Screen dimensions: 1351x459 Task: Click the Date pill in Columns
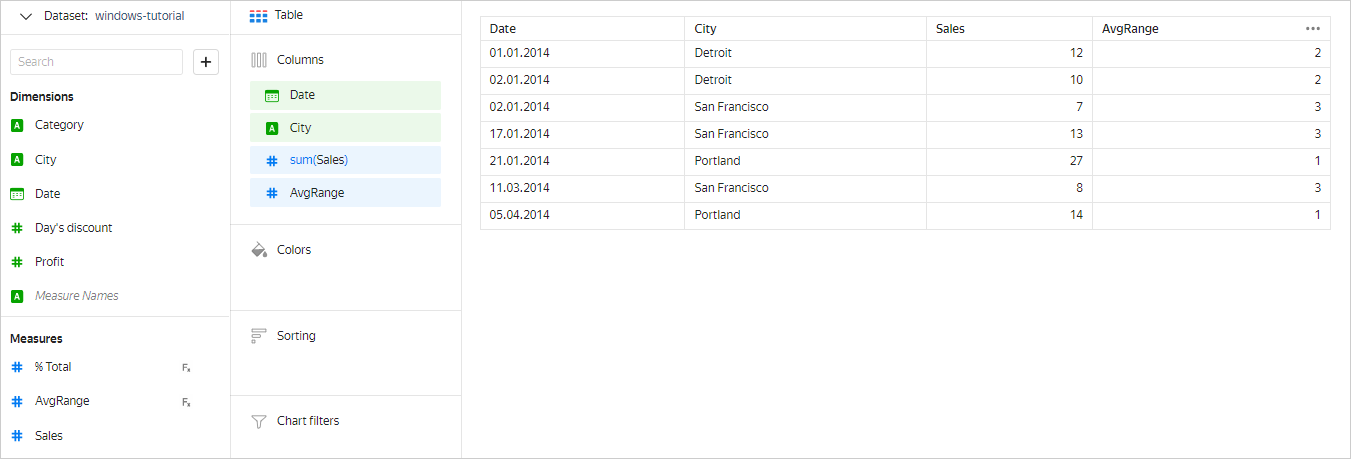pos(345,95)
